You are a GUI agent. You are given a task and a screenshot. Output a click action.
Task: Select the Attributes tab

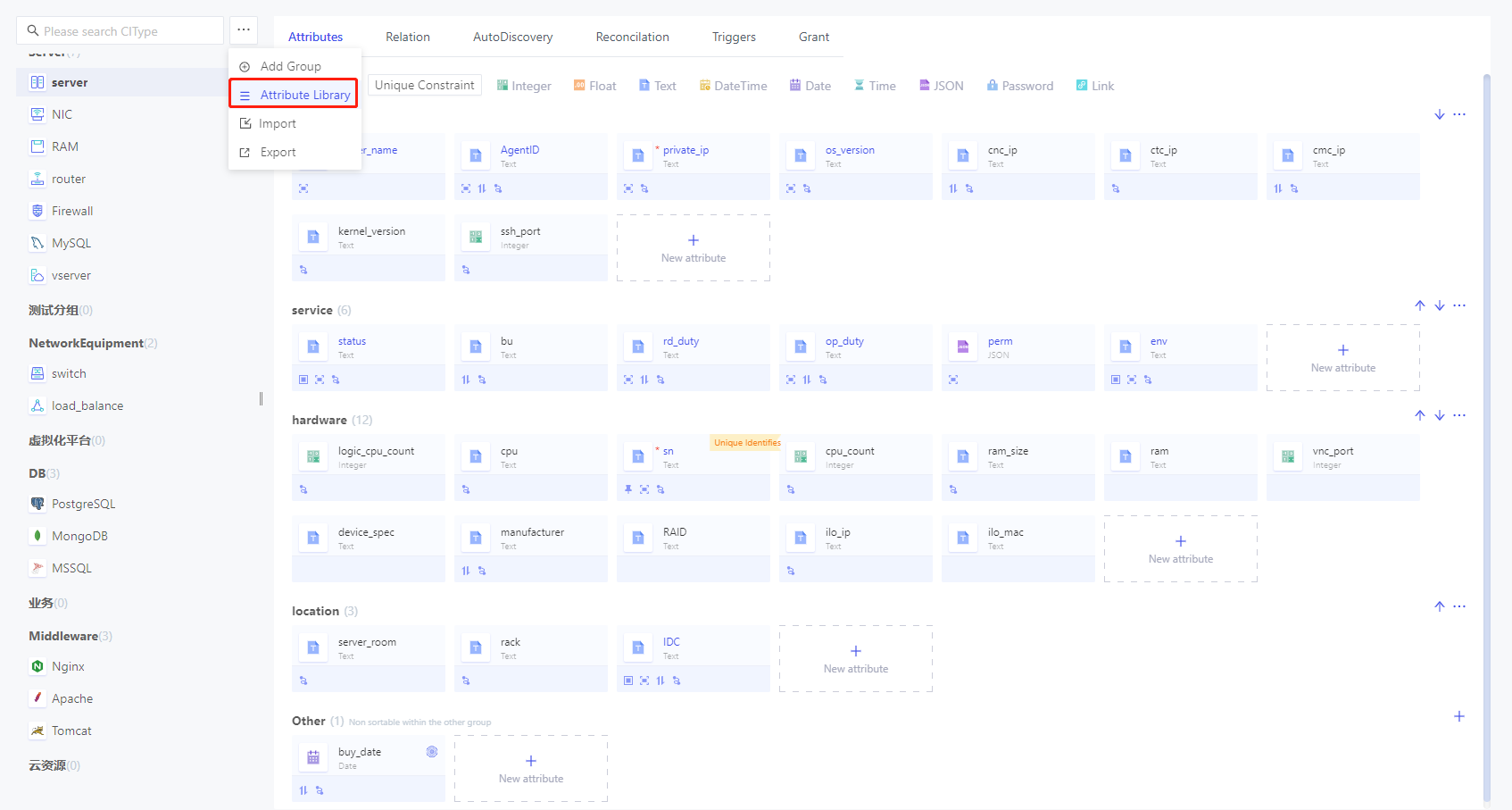315,37
